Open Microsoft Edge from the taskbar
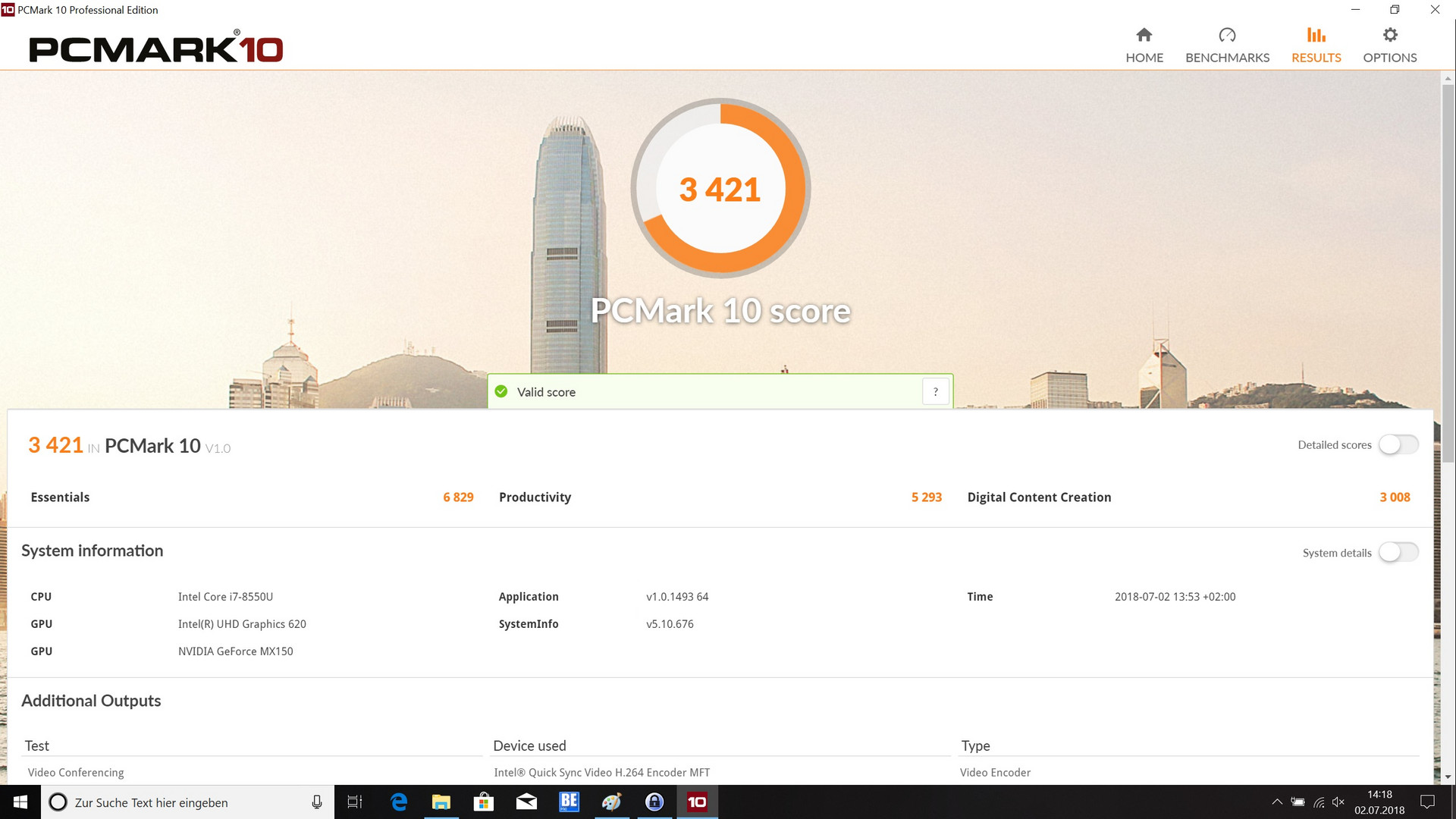 coord(399,802)
